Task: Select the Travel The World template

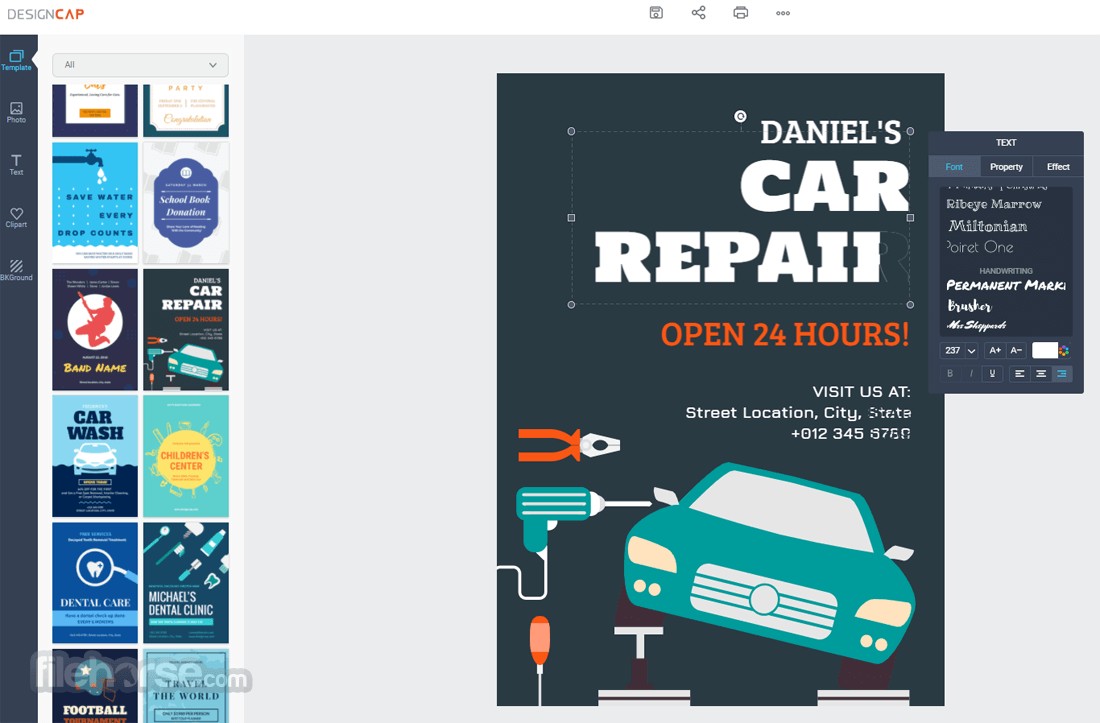Action: [186, 686]
